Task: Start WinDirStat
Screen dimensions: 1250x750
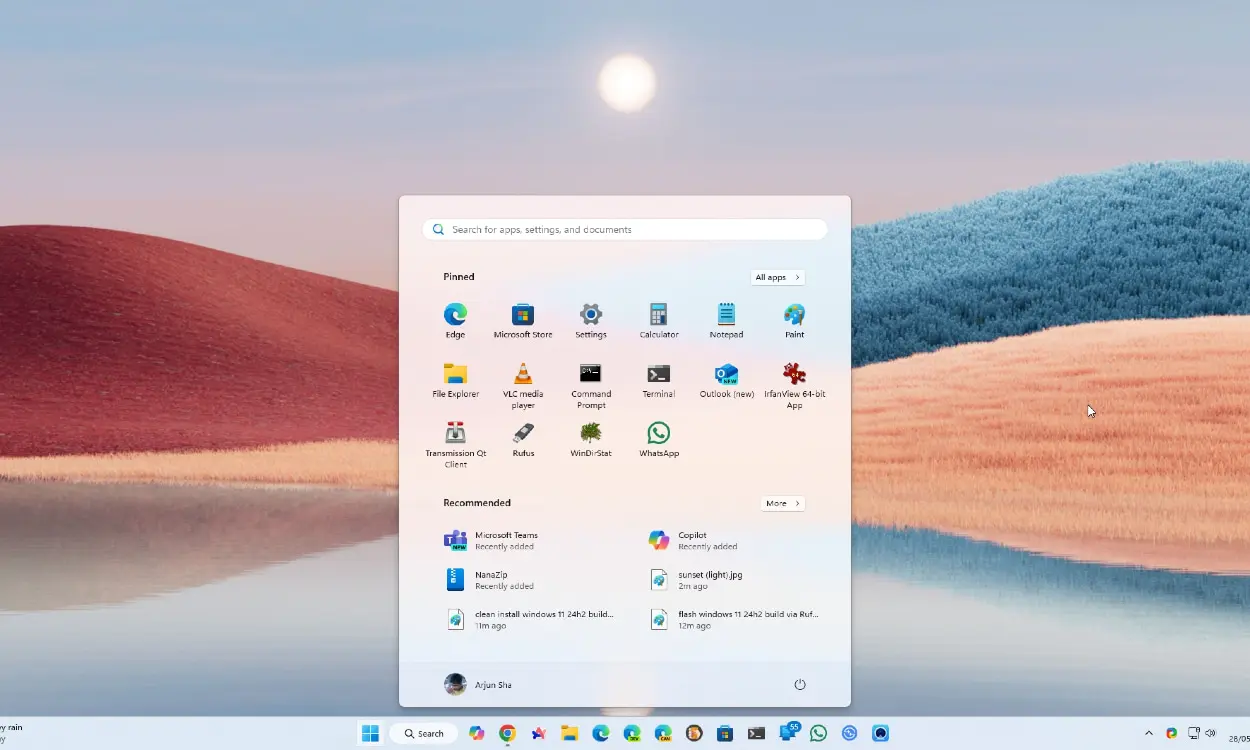Action: click(x=591, y=440)
